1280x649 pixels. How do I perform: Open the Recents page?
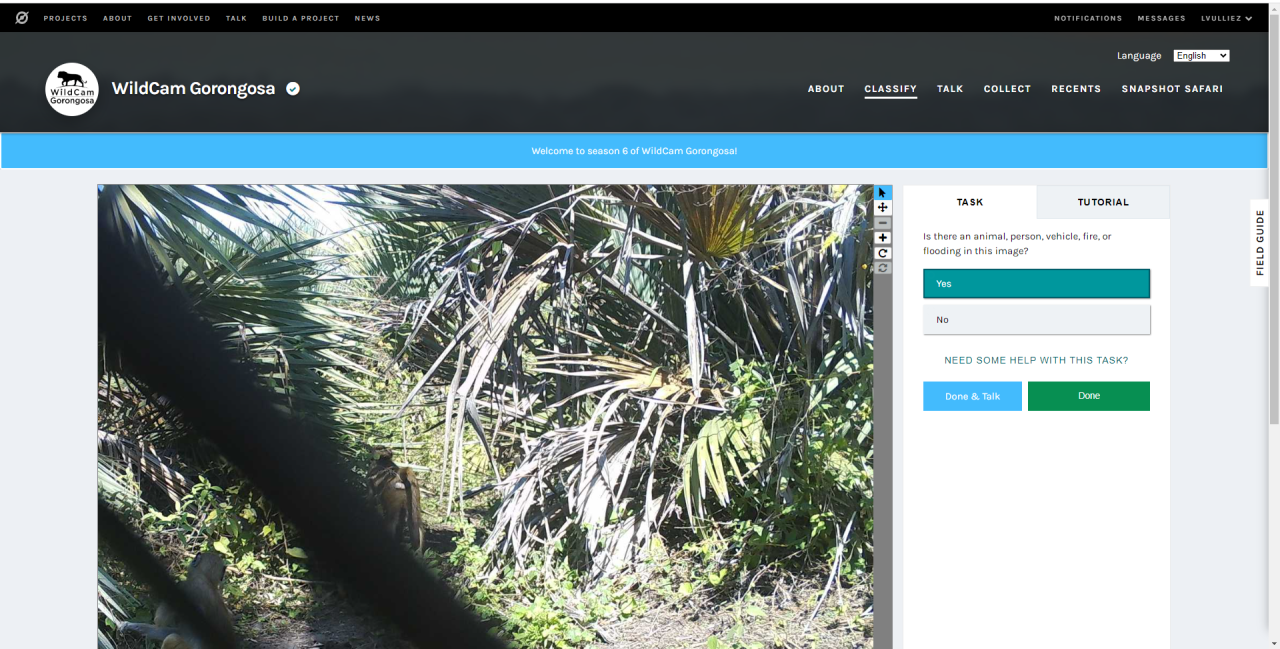pyautogui.click(x=1076, y=89)
